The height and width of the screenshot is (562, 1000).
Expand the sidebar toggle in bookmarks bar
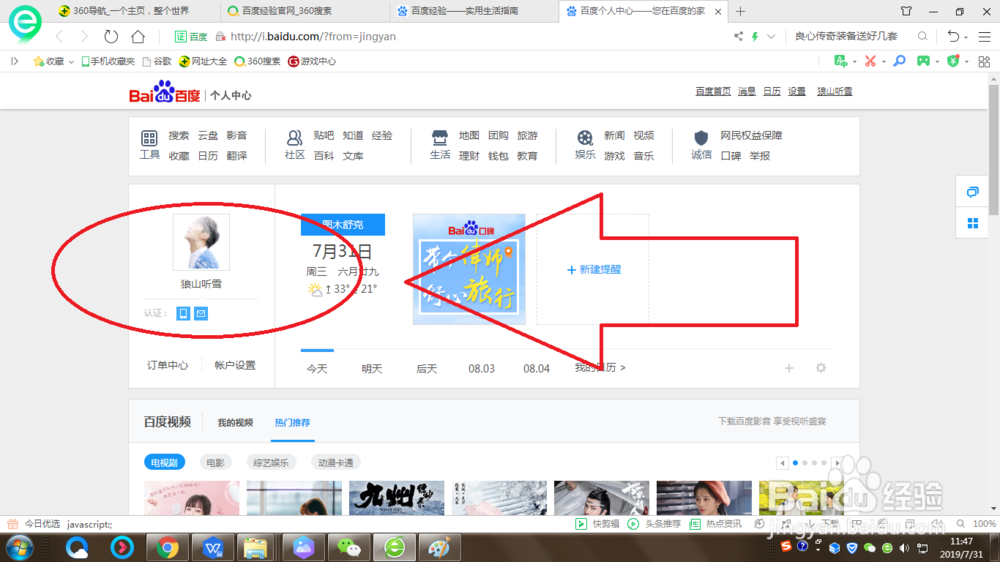coord(15,61)
